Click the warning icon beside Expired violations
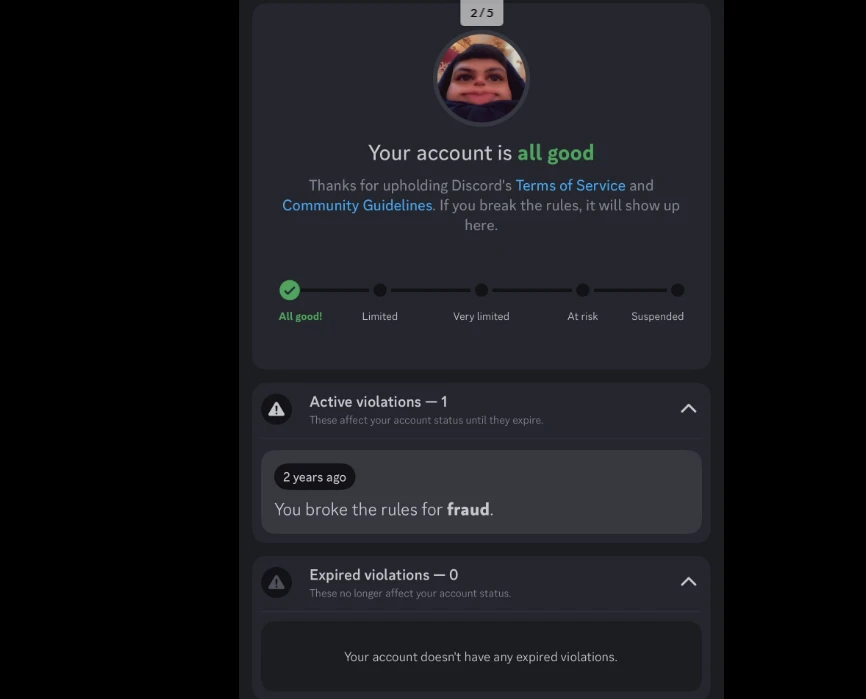 [276, 582]
